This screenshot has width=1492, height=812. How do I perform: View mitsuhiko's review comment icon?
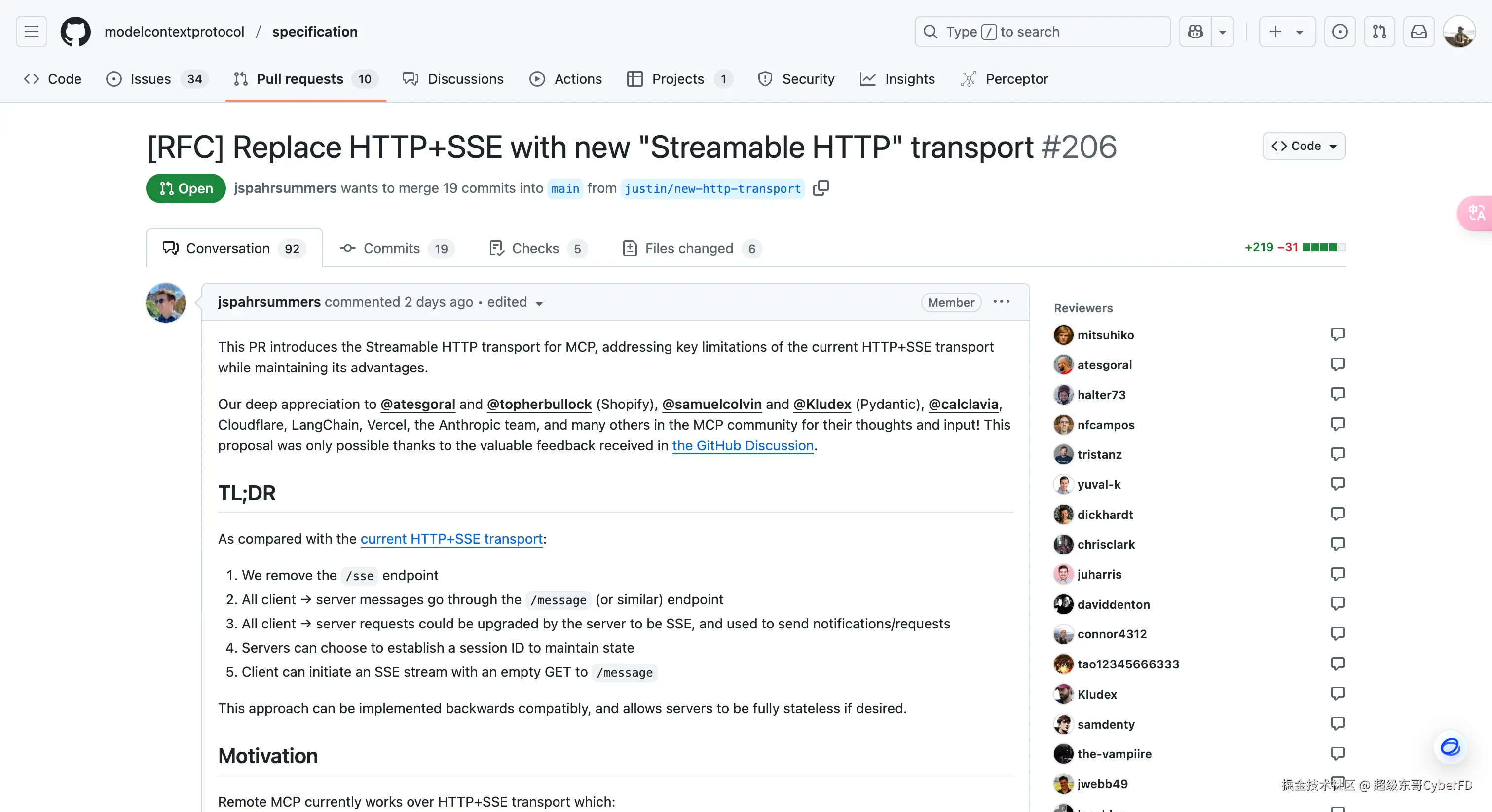coord(1338,335)
